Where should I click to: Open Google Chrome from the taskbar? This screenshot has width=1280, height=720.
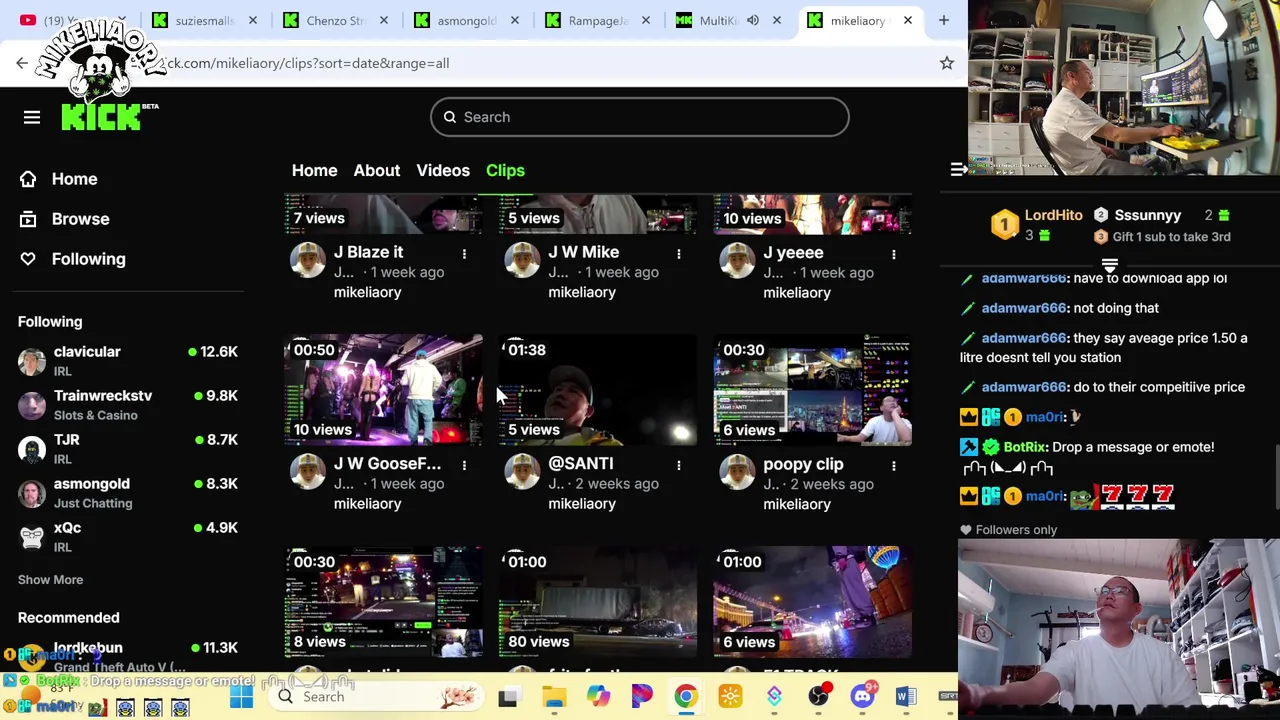[x=686, y=696]
